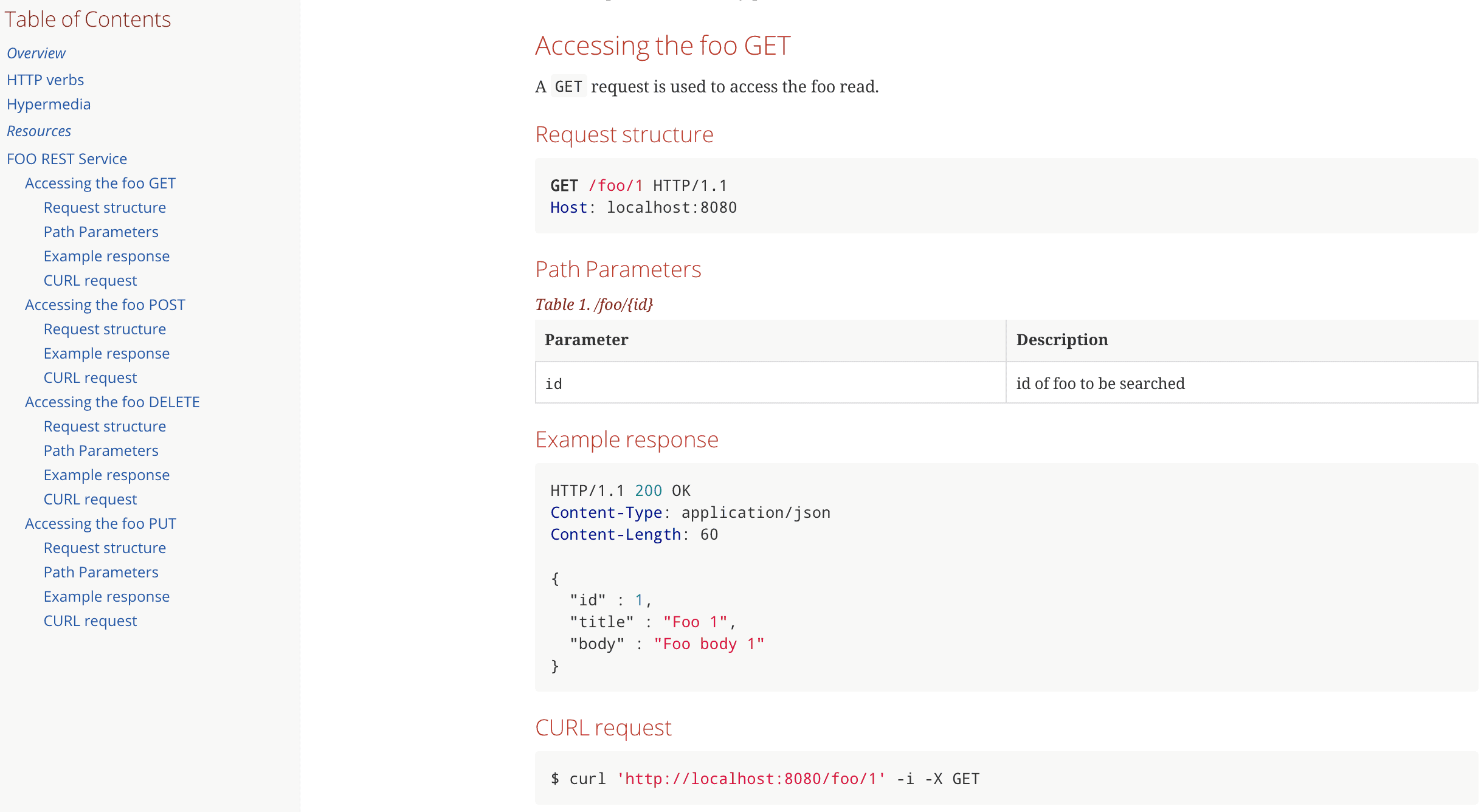This screenshot has width=1481, height=812.
Task: Open the Resources section
Action: pos(38,131)
